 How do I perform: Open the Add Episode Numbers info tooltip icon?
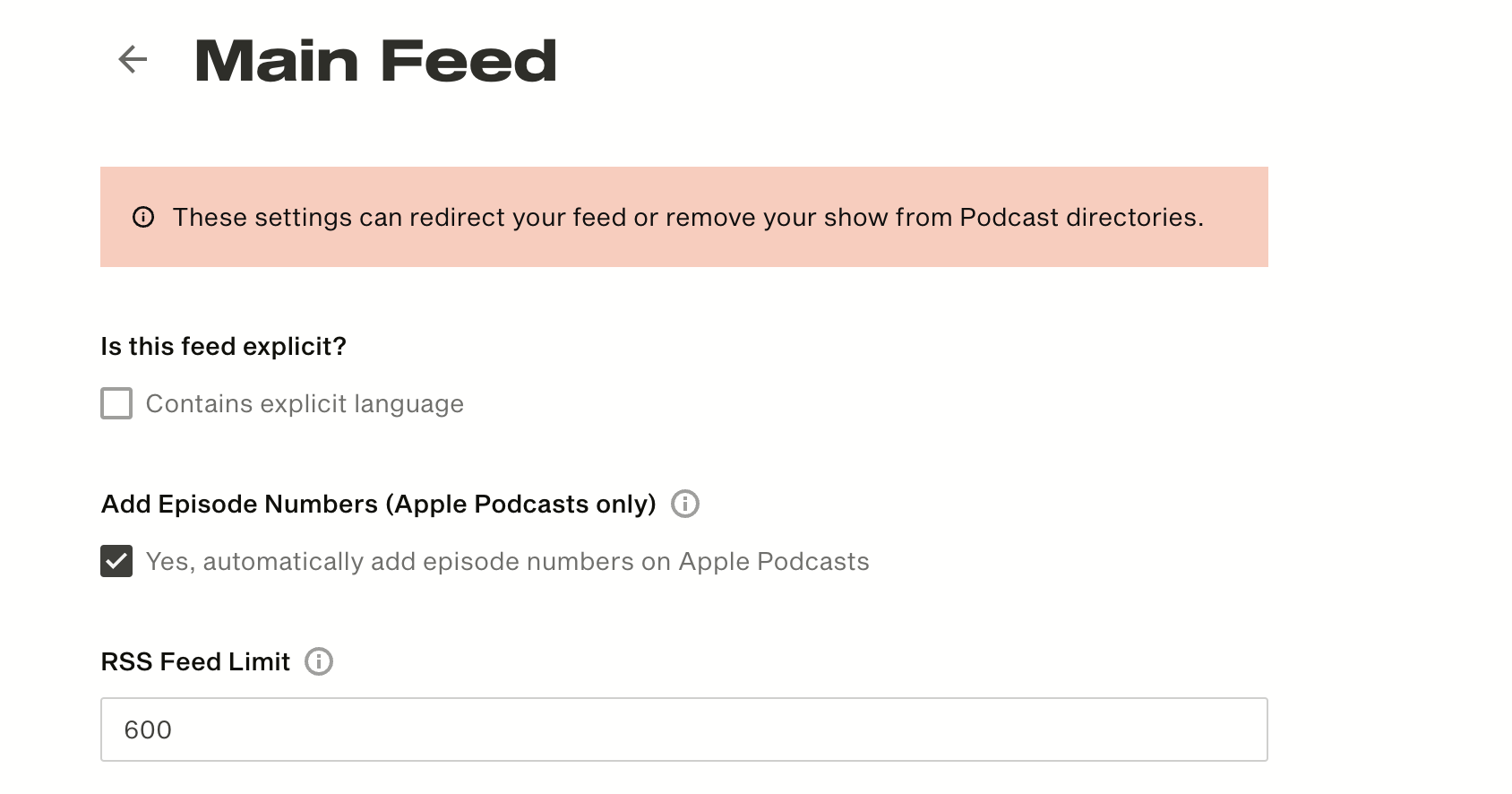(685, 504)
